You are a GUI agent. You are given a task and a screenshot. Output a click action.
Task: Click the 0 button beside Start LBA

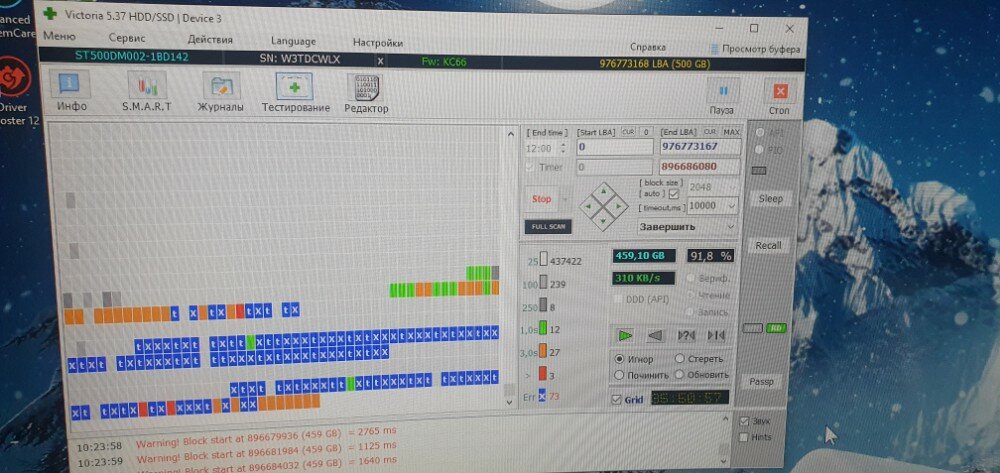(645, 132)
